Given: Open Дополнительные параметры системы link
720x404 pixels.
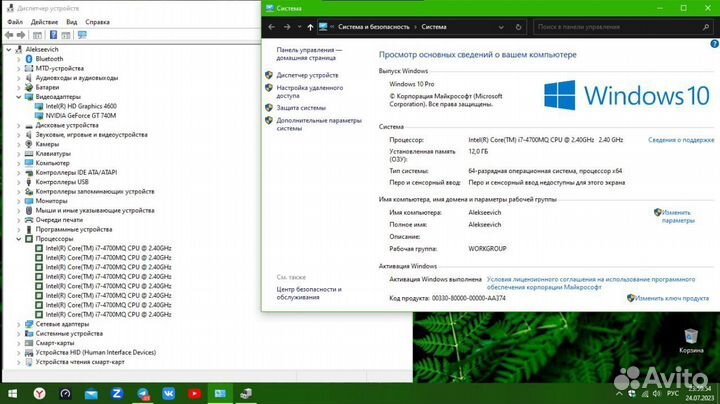Looking at the screenshot, I should [319, 124].
